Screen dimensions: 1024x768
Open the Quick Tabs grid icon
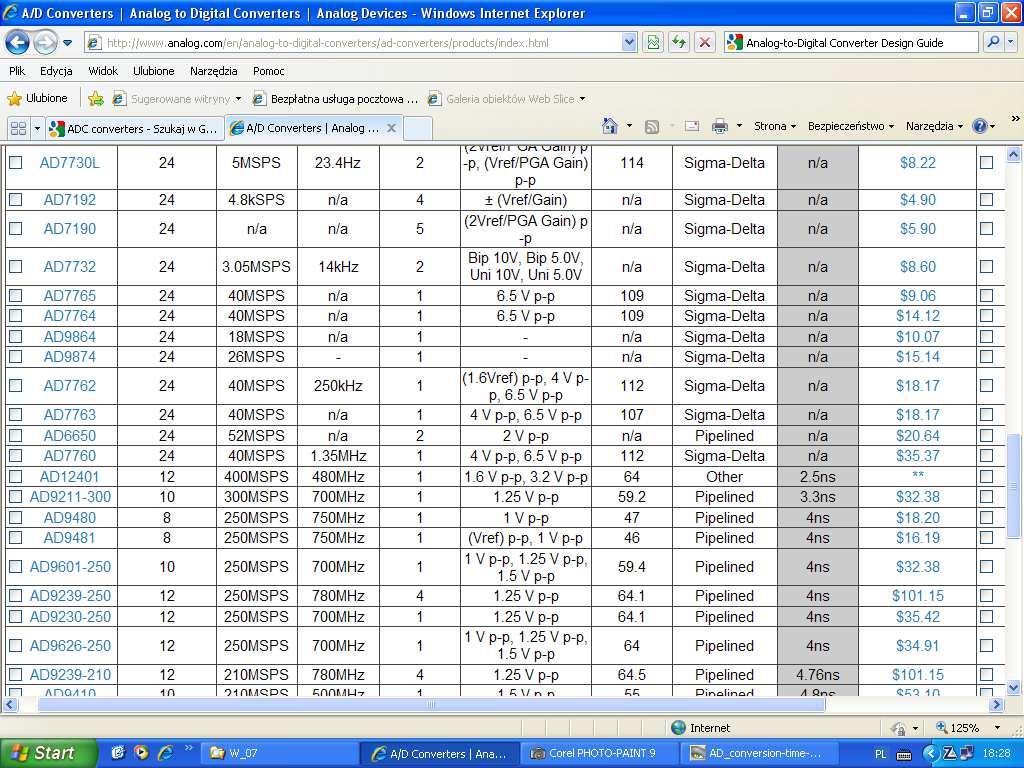point(18,128)
